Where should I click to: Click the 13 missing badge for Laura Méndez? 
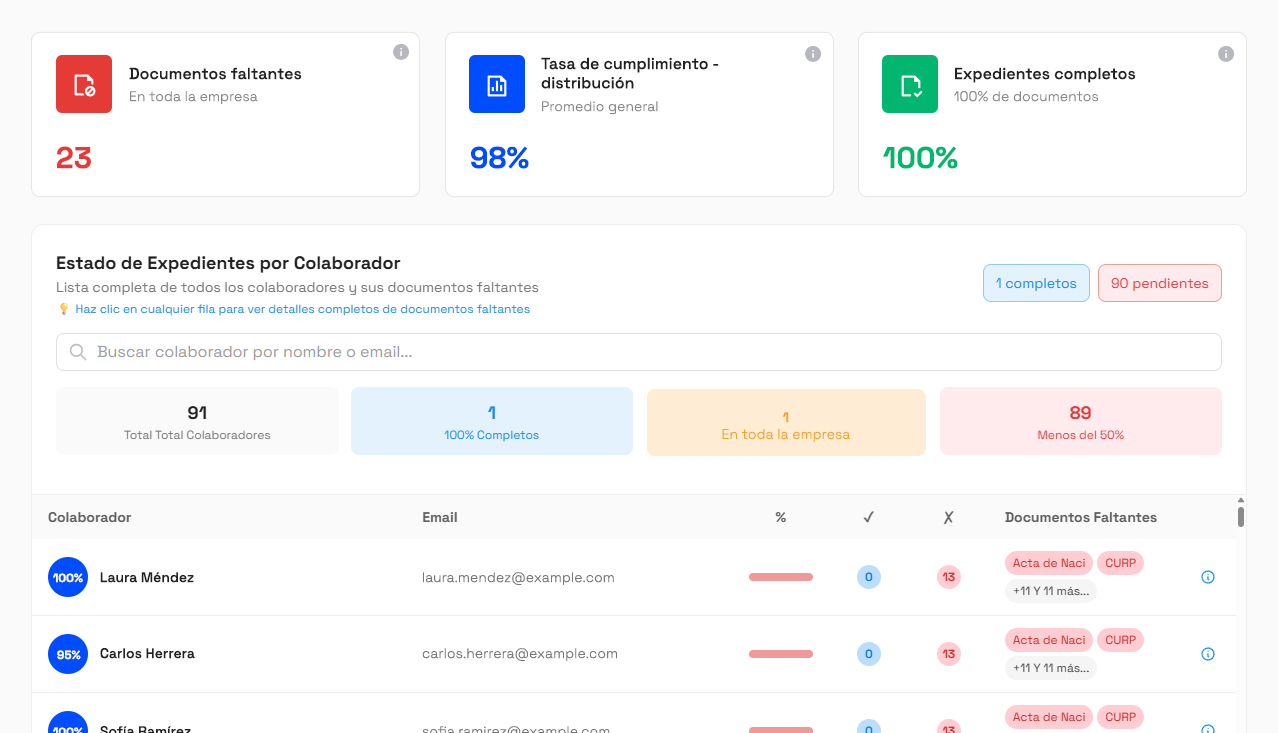(949, 577)
